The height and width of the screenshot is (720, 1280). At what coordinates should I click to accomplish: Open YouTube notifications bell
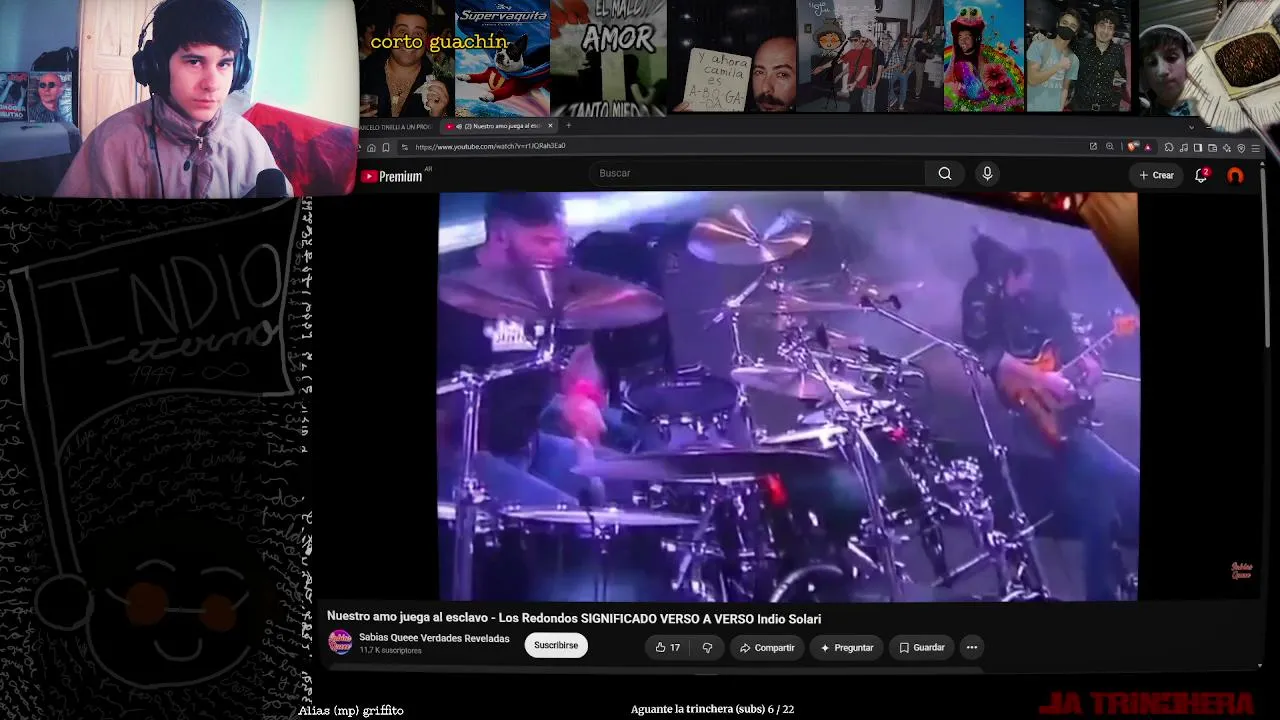1202,175
